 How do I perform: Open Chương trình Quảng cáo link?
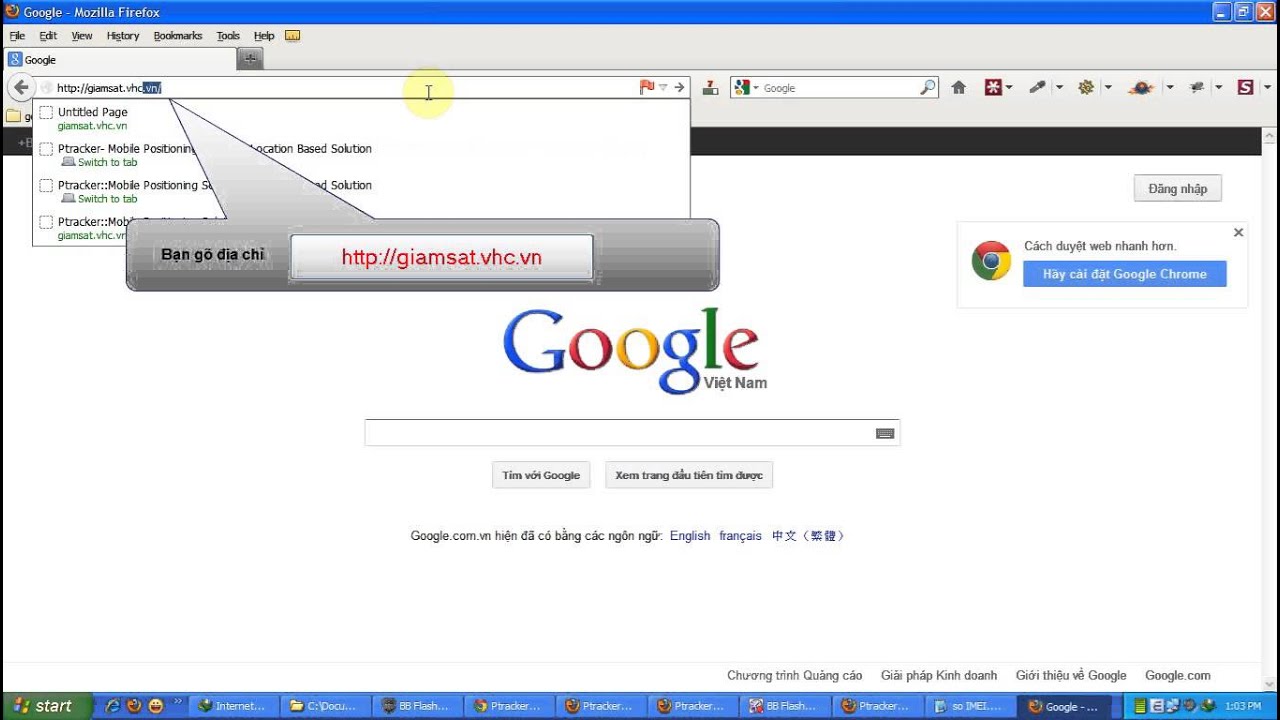795,676
